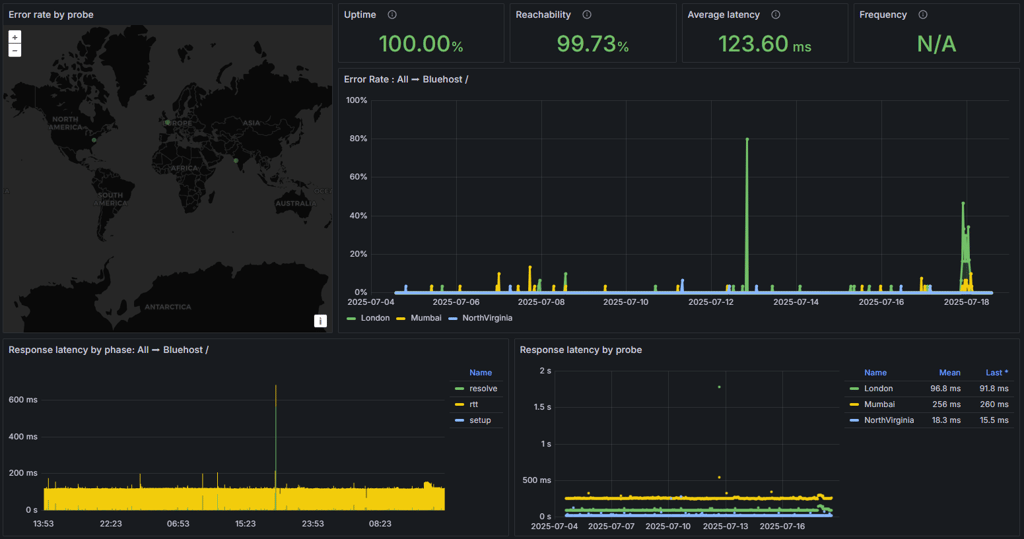Screen dimensions: 1024x539
Task: Click the 256 ms Mumbai mean value
Action: pyautogui.click(x=947, y=404)
